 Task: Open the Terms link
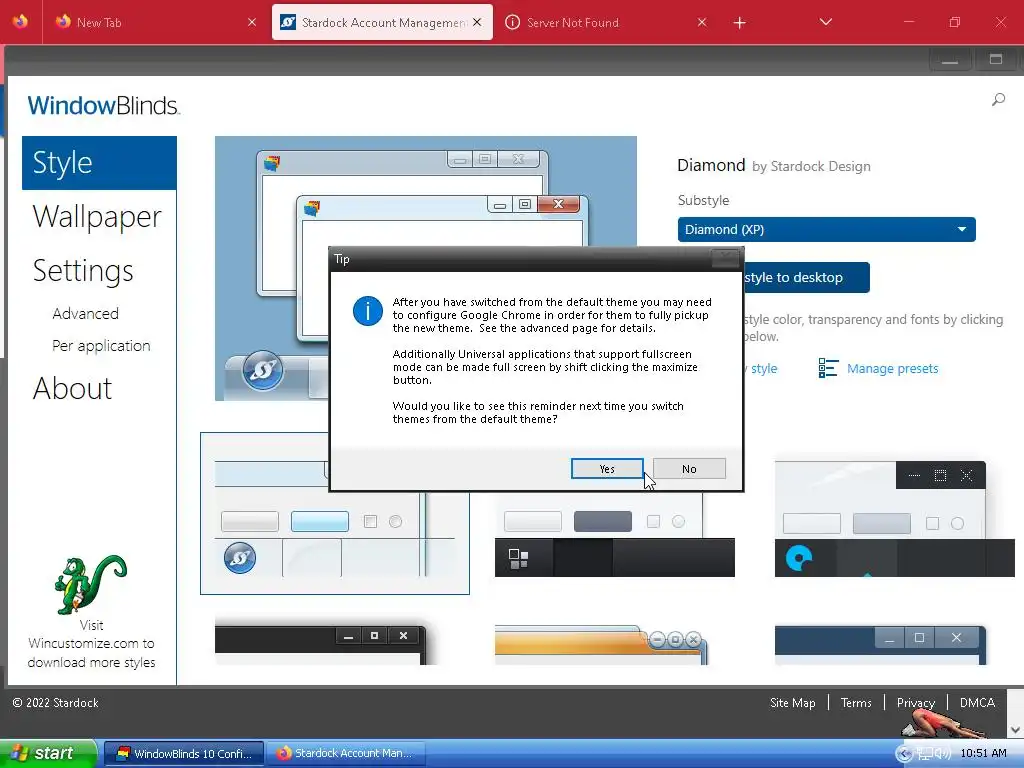click(x=856, y=703)
